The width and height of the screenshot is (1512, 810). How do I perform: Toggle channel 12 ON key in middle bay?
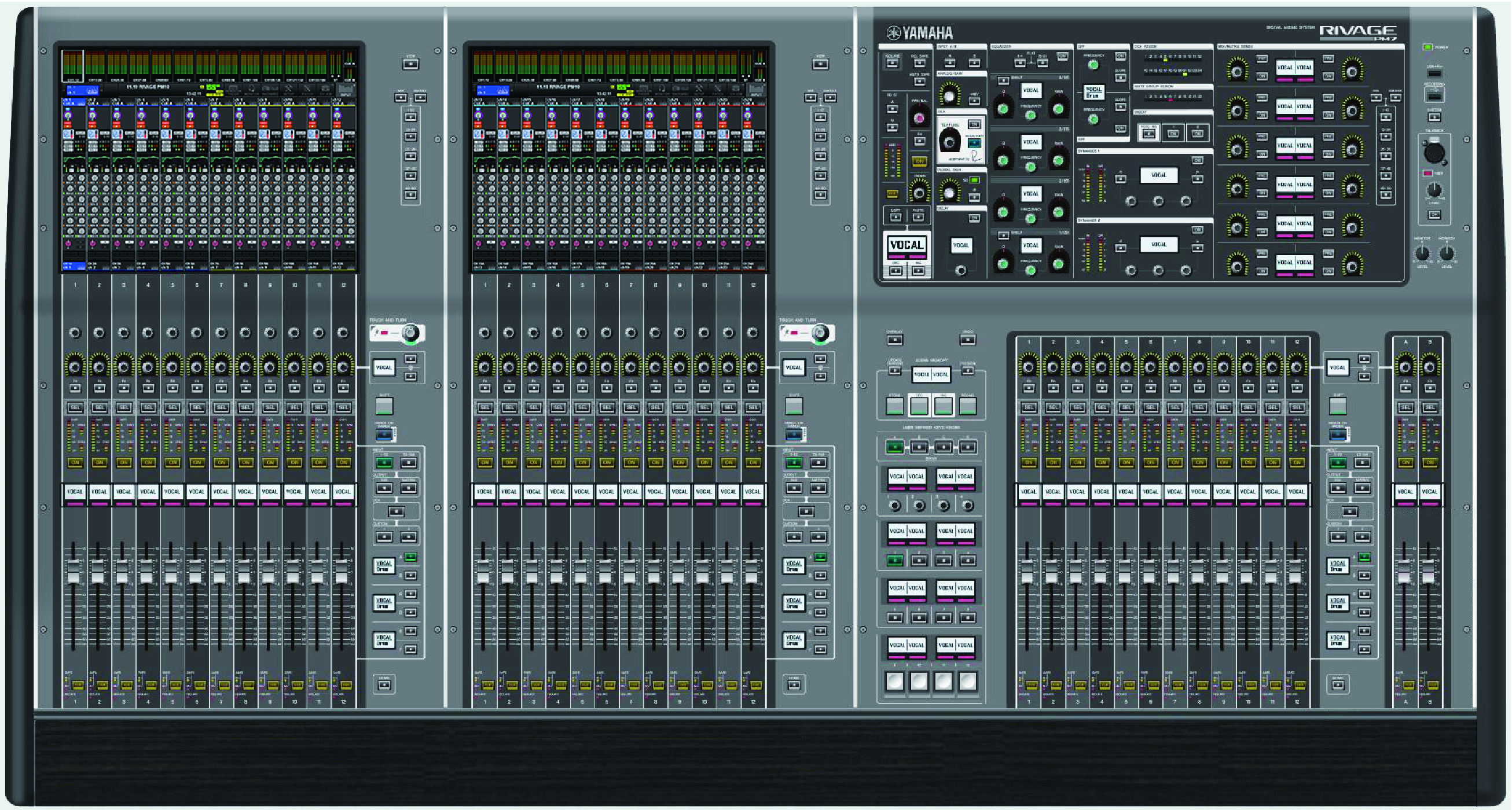coord(753,462)
